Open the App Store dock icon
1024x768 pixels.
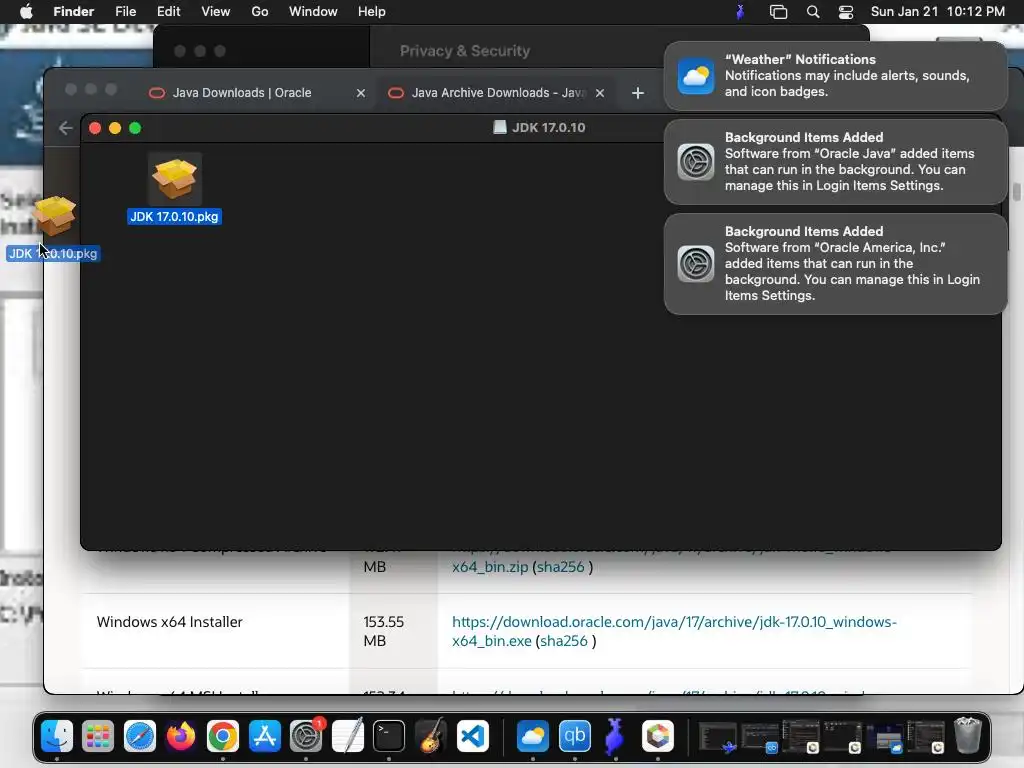pos(264,736)
